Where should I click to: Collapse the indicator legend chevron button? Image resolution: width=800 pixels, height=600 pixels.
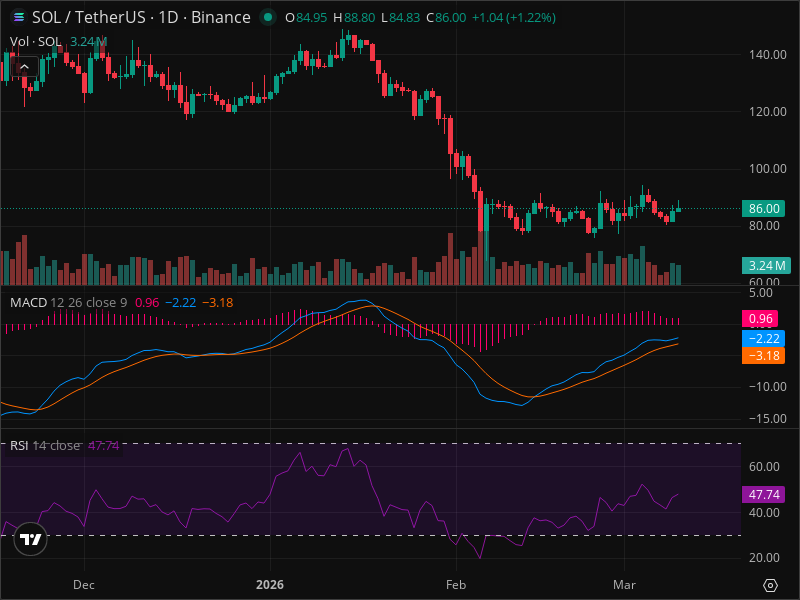point(24,67)
